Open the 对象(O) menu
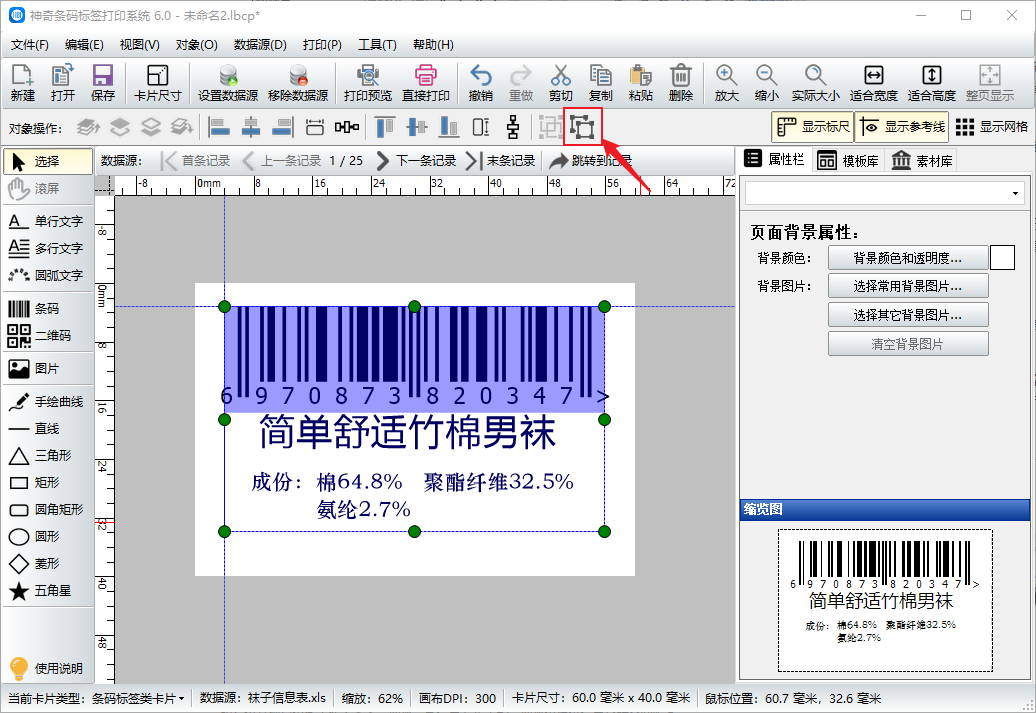The width and height of the screenshot is (1036, 713). (196, 45)
